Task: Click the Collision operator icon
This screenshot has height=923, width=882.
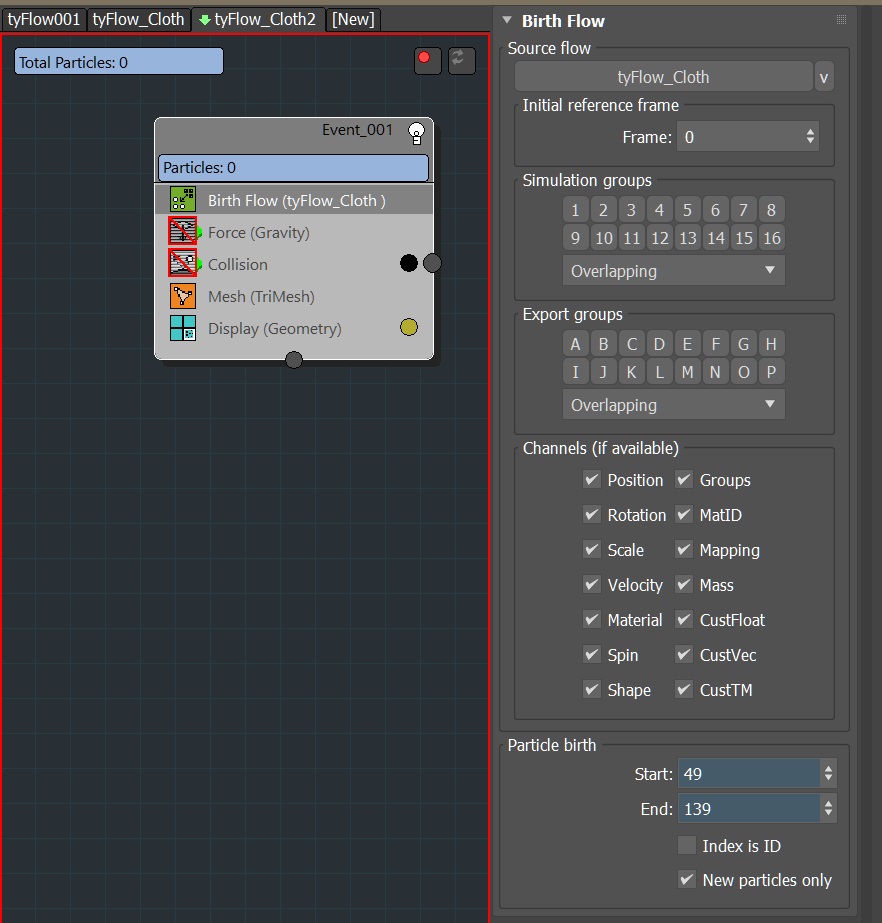Action: [182, 264]
